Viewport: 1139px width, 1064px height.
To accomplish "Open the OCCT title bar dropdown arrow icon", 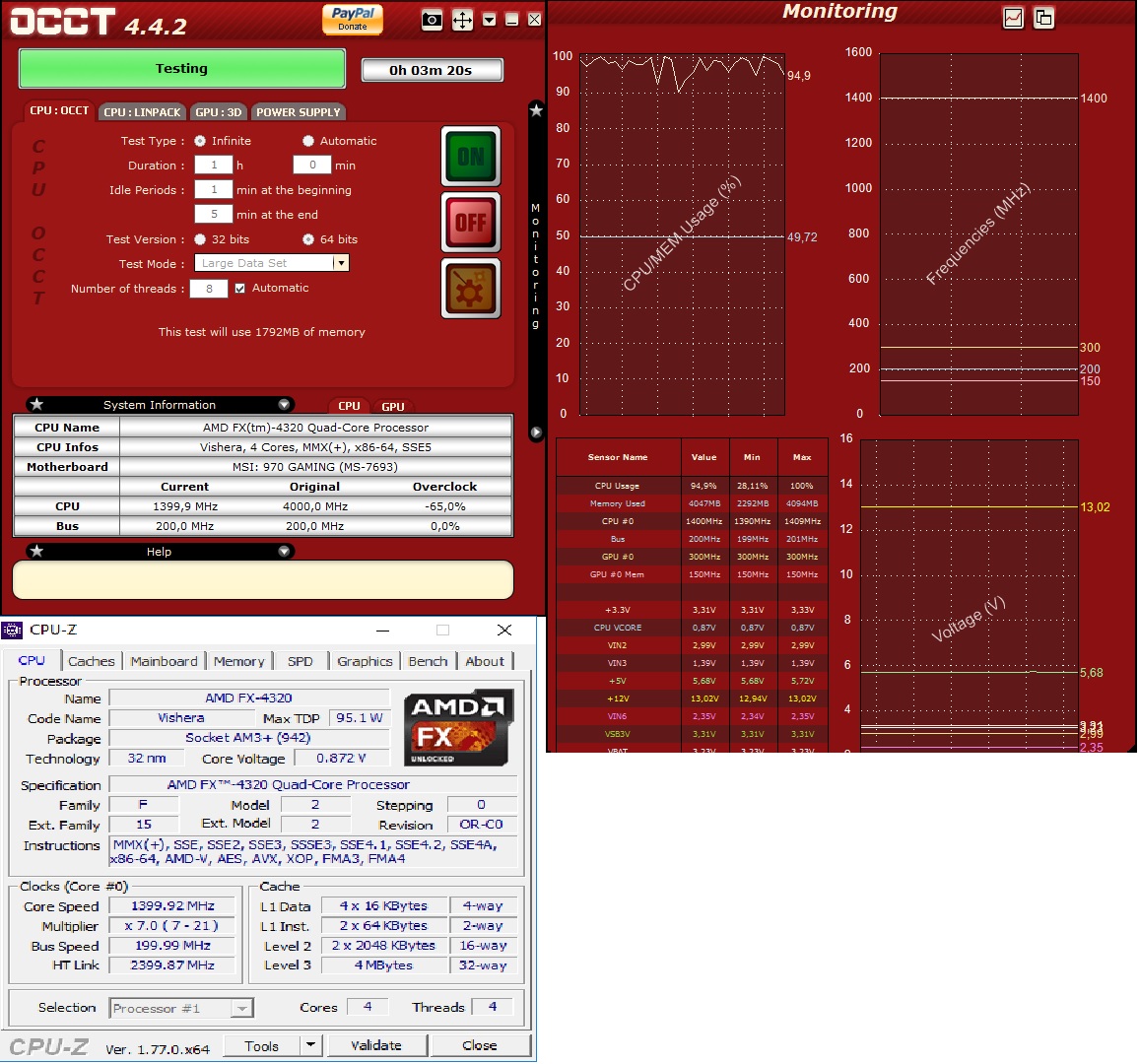I will [490, 20].
